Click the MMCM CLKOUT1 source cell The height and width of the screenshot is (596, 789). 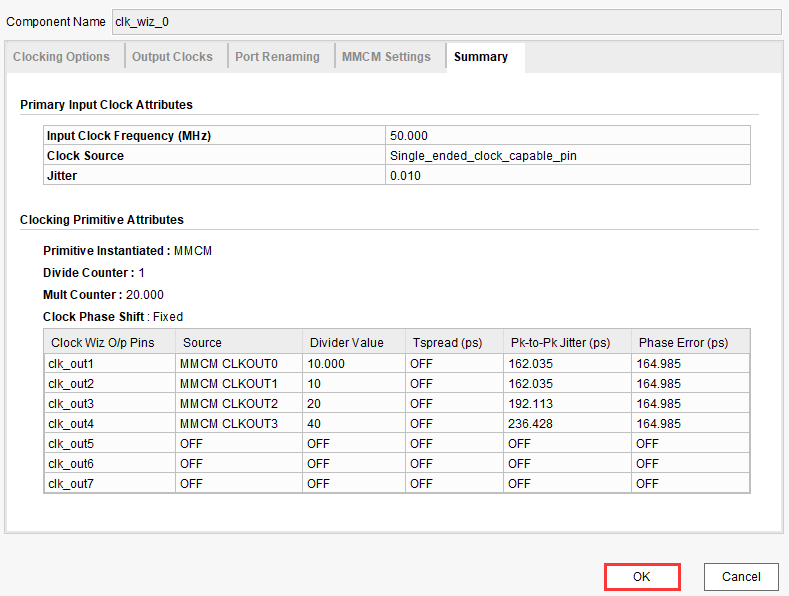[239, 384]
